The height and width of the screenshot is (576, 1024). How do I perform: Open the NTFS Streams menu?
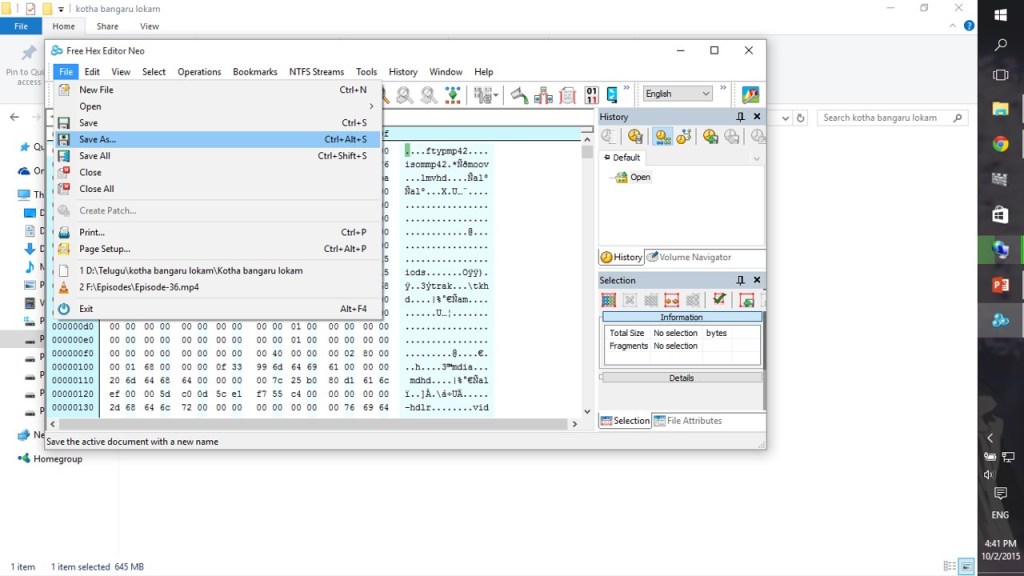click(x=316, y=72)
